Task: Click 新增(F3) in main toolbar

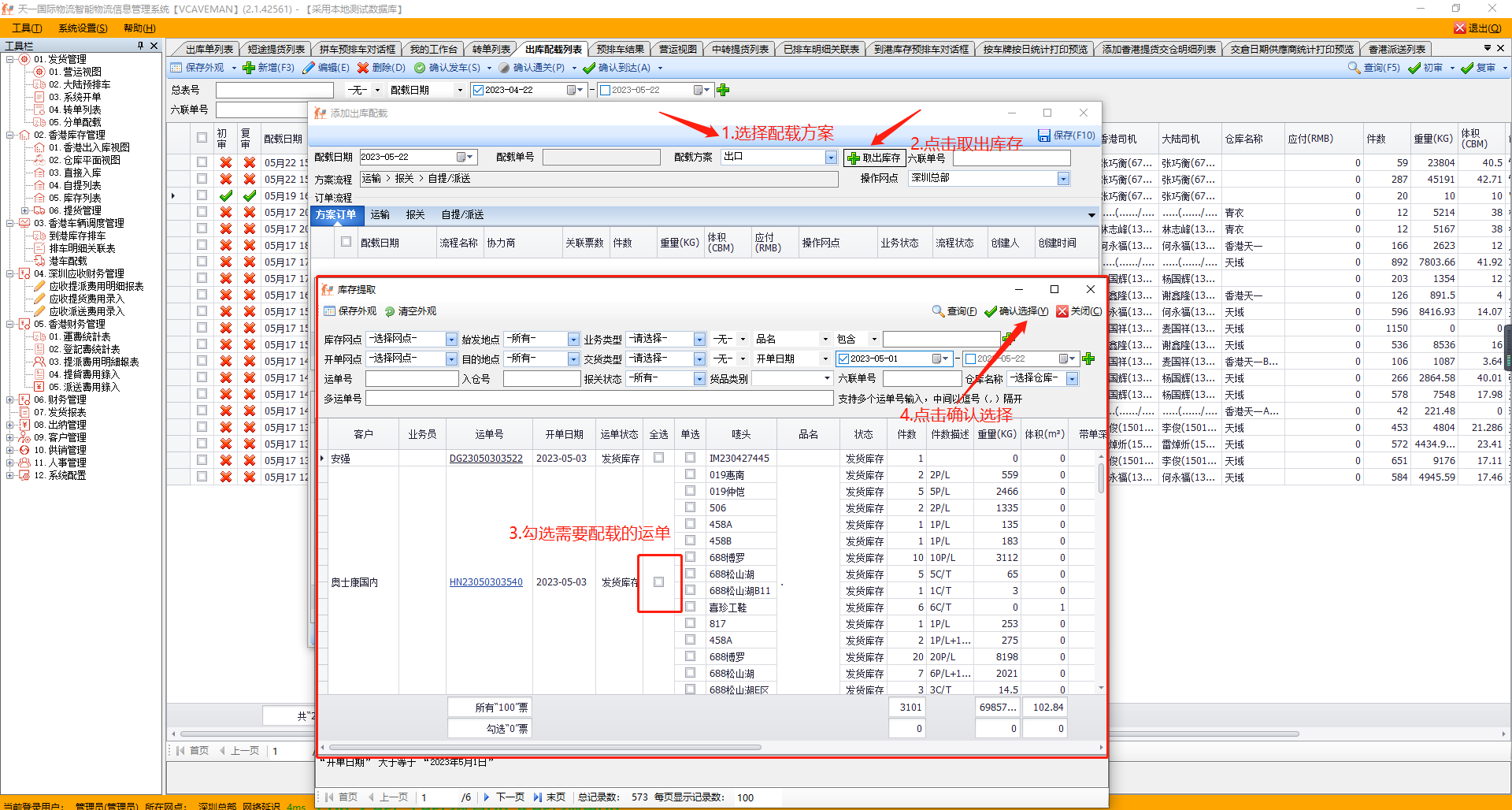Action: point(269,68)
